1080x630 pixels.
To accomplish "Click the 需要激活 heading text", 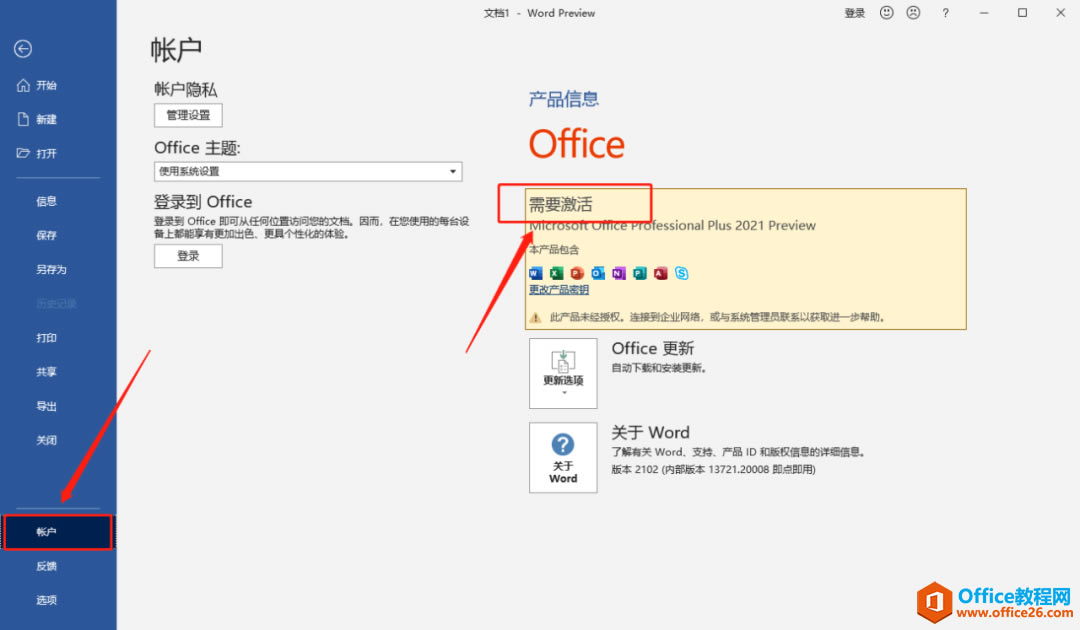I will tap(561, 204).
